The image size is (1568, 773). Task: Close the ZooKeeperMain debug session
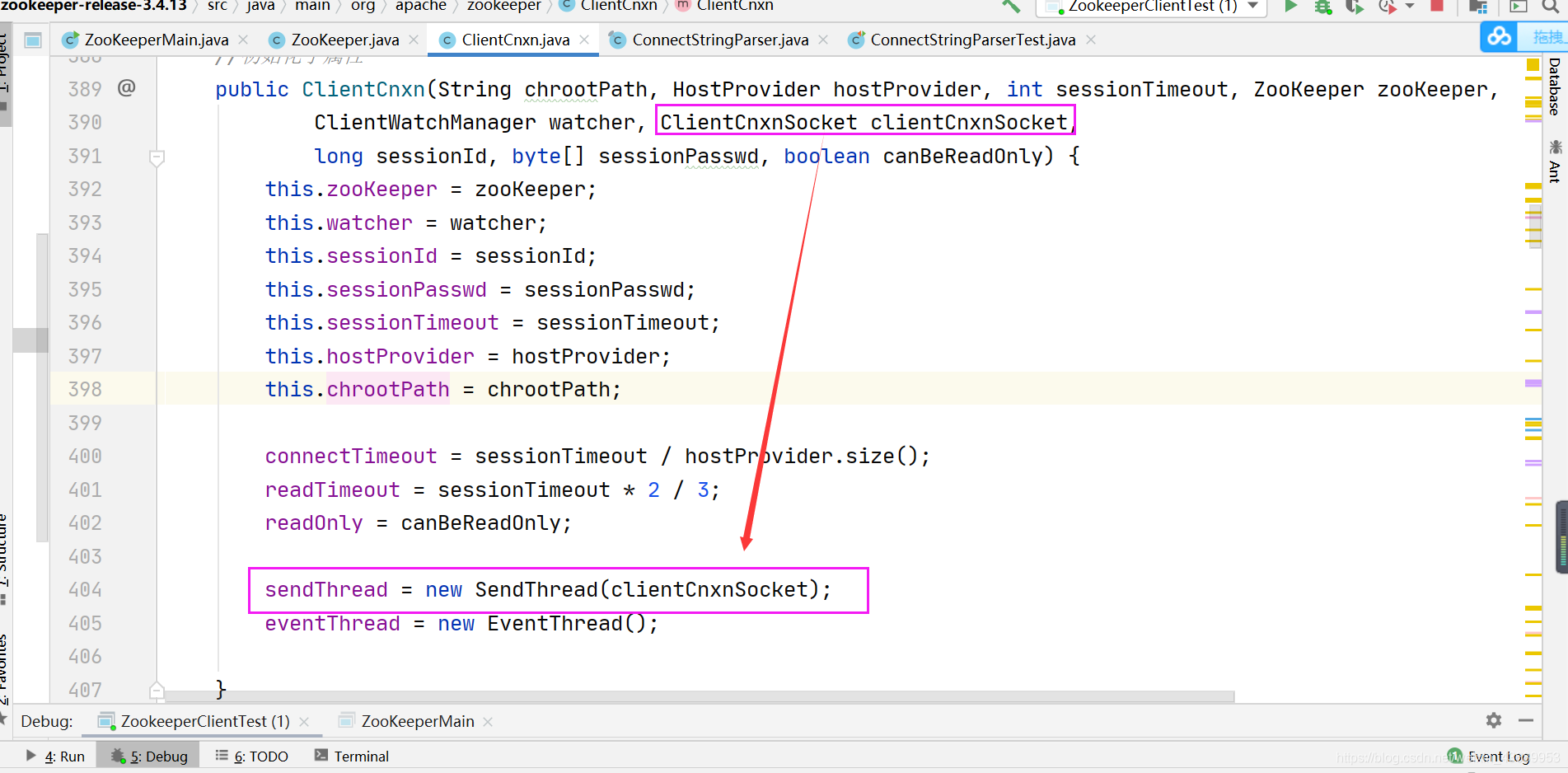point(488,722)
